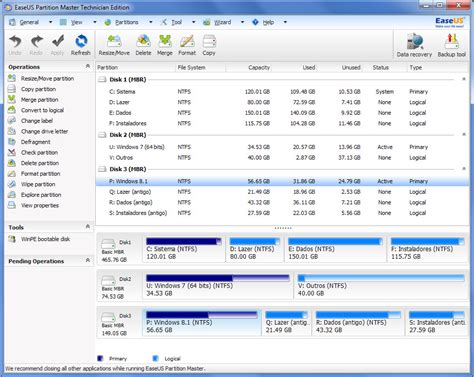This screenshot has height=377, width=474.
Task: Select the C: Sistema partition row
Action: [282, 92]
